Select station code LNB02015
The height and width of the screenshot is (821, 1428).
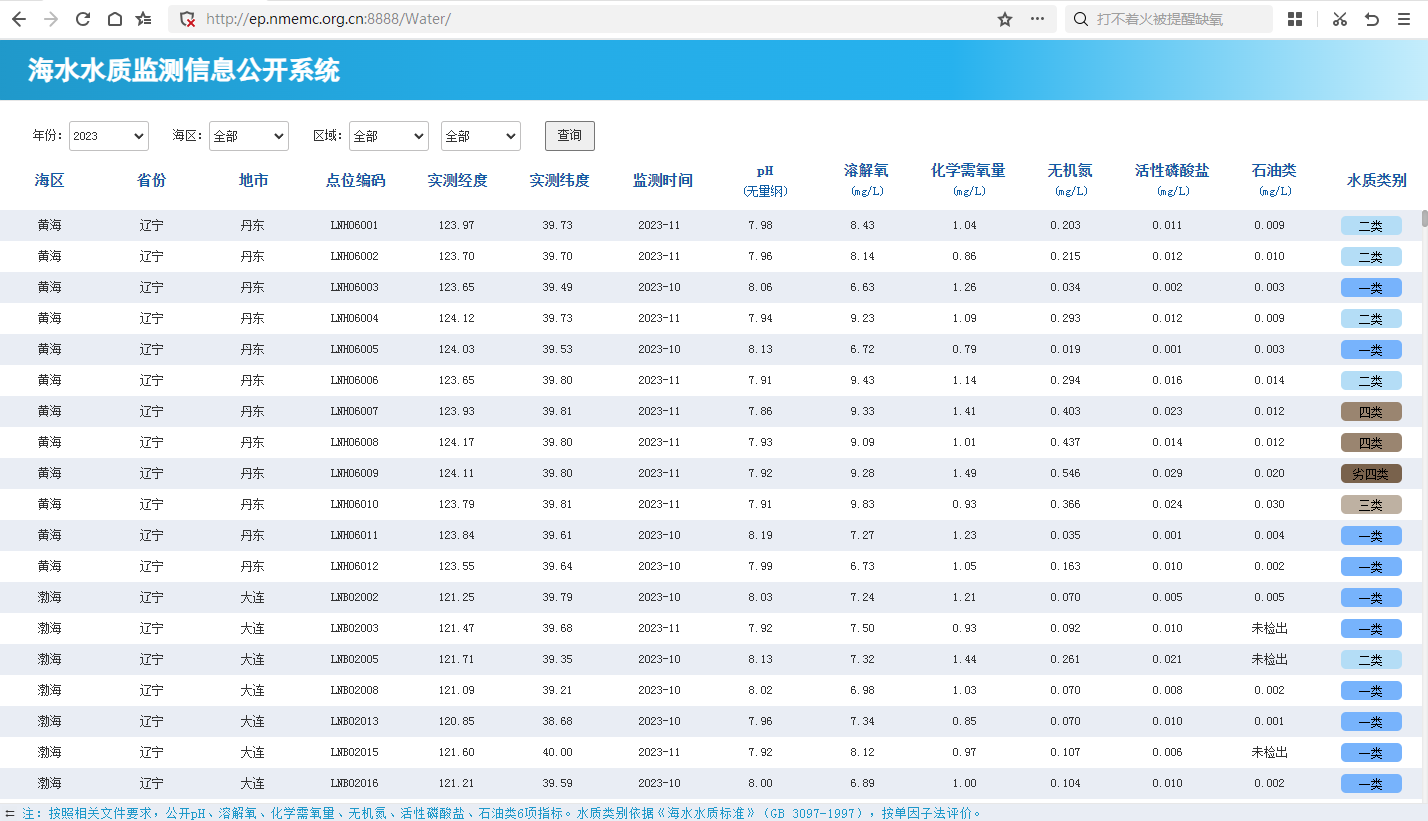coord(355,752)
